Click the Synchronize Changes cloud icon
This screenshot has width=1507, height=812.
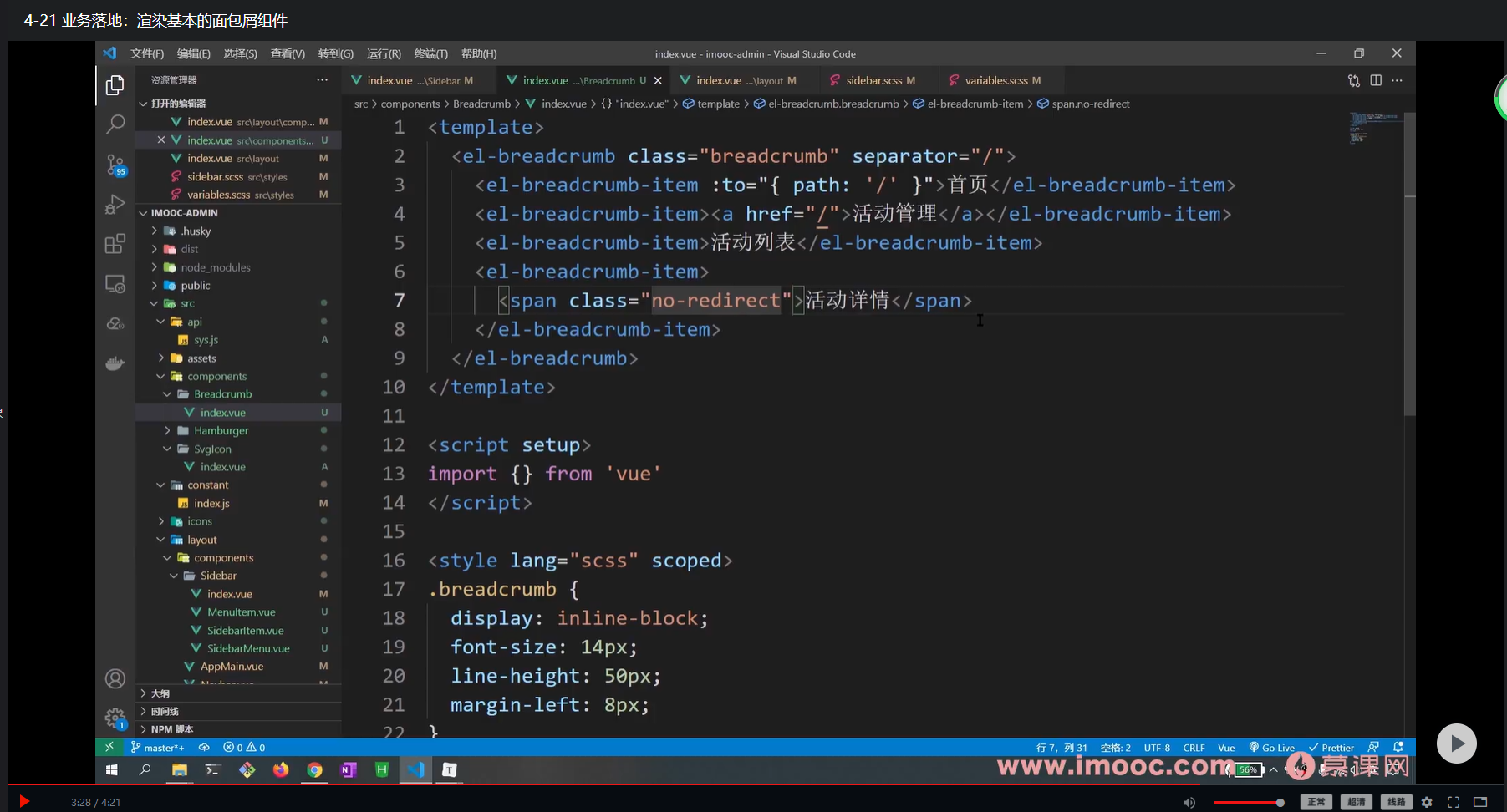203,747
